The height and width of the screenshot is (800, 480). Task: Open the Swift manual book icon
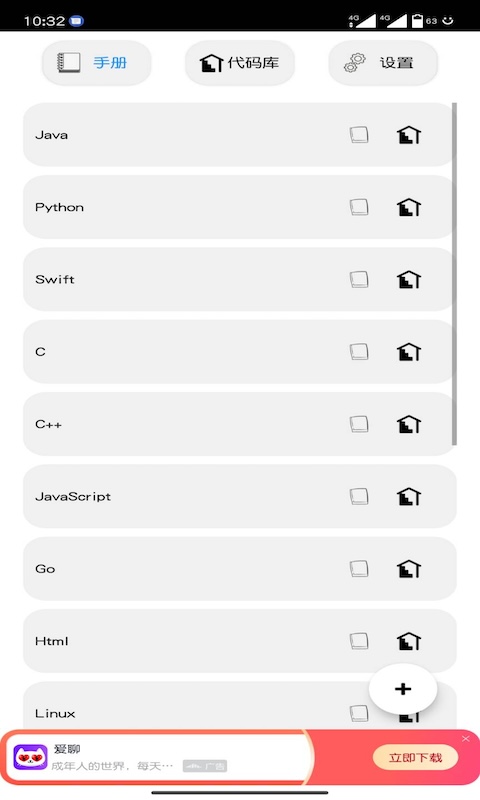click(x=359, y=279)
